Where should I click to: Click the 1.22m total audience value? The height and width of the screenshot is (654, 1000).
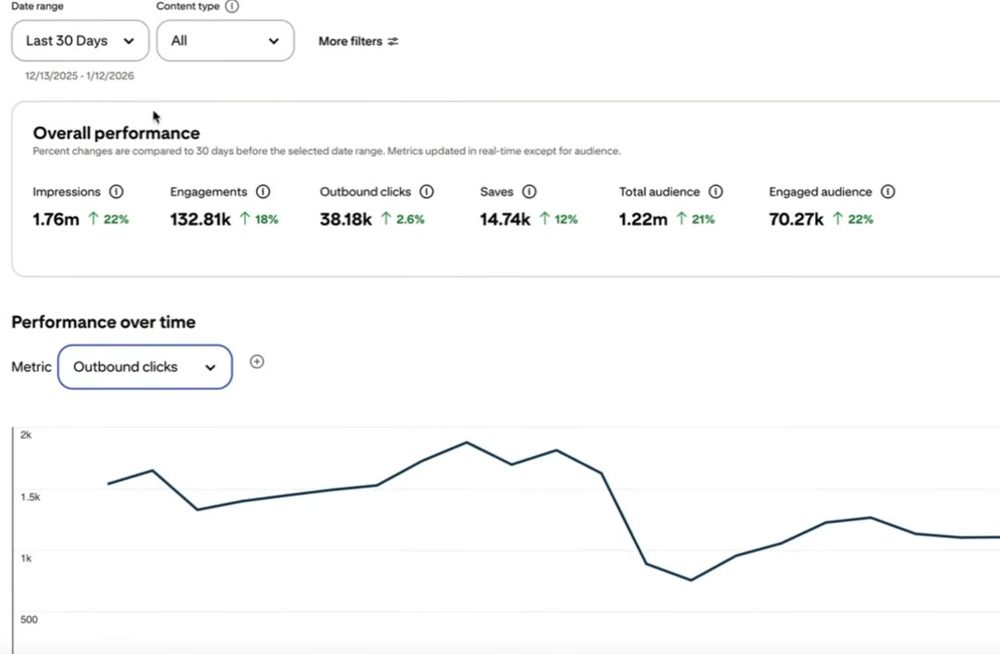(643, 219)
